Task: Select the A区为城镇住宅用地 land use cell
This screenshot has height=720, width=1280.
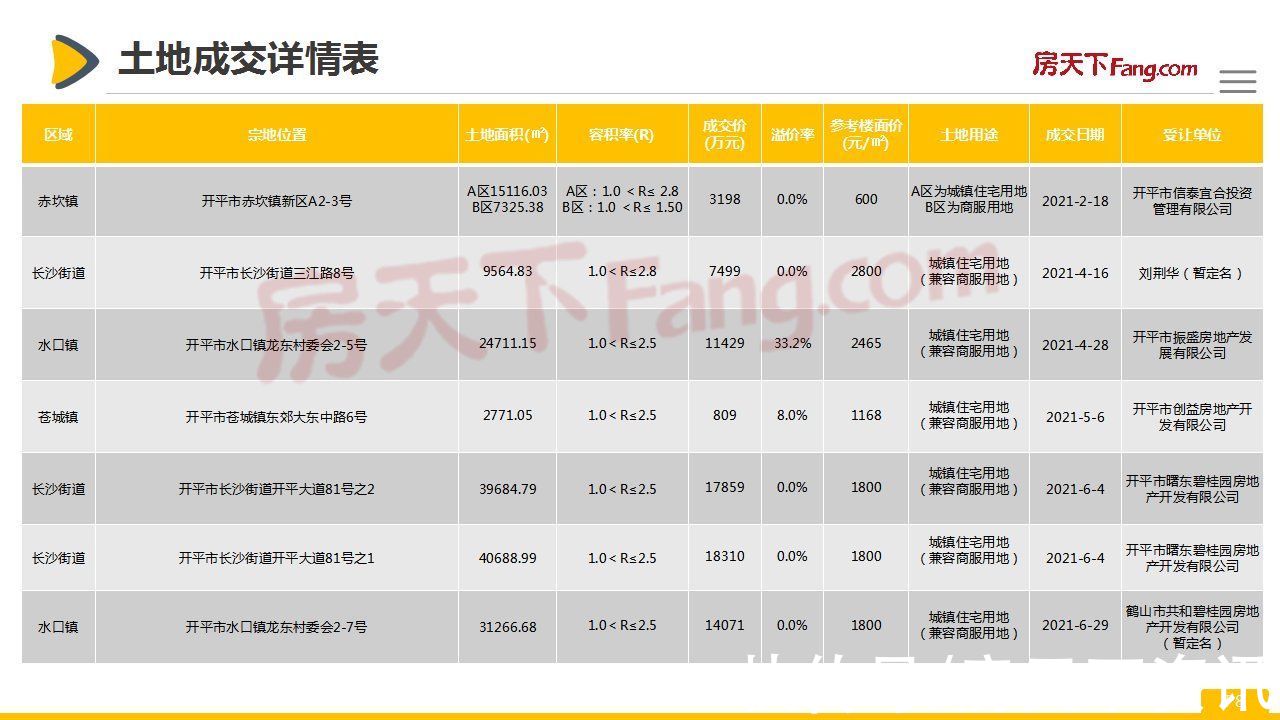Action: coord(969,199)
